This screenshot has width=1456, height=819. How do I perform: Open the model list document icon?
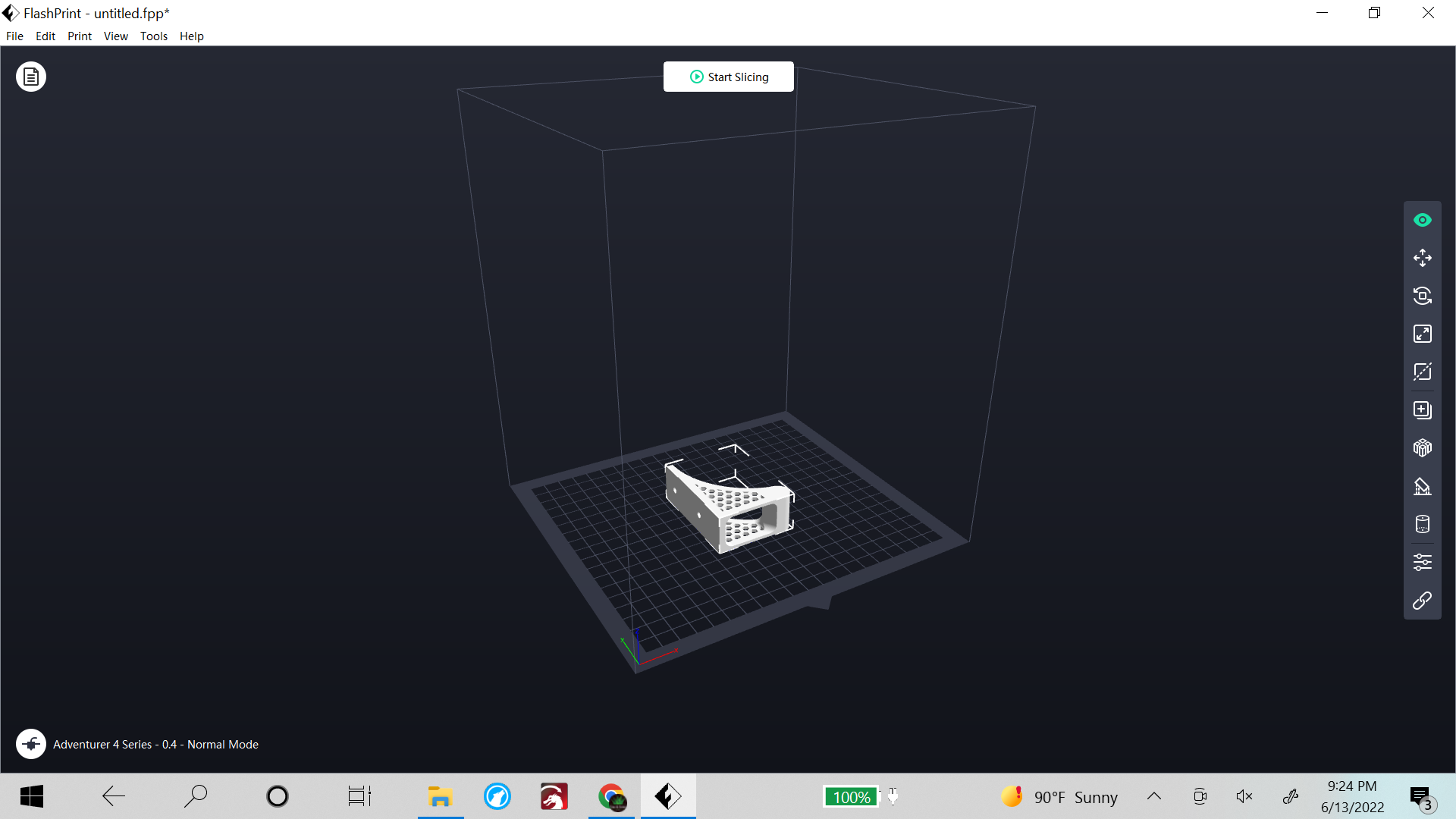pyautogui.click(x=31, y=77)
